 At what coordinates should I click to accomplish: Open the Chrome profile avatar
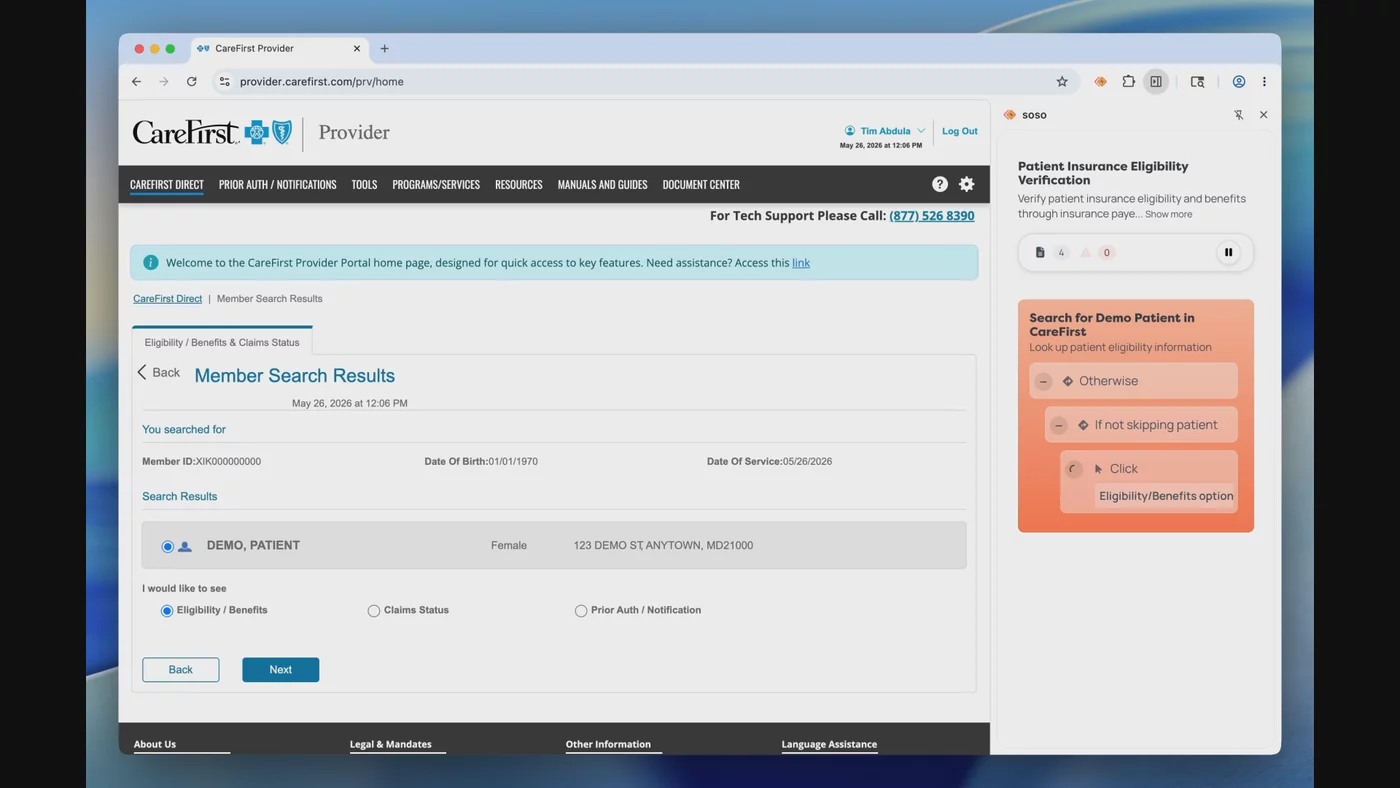point(1239,82)
